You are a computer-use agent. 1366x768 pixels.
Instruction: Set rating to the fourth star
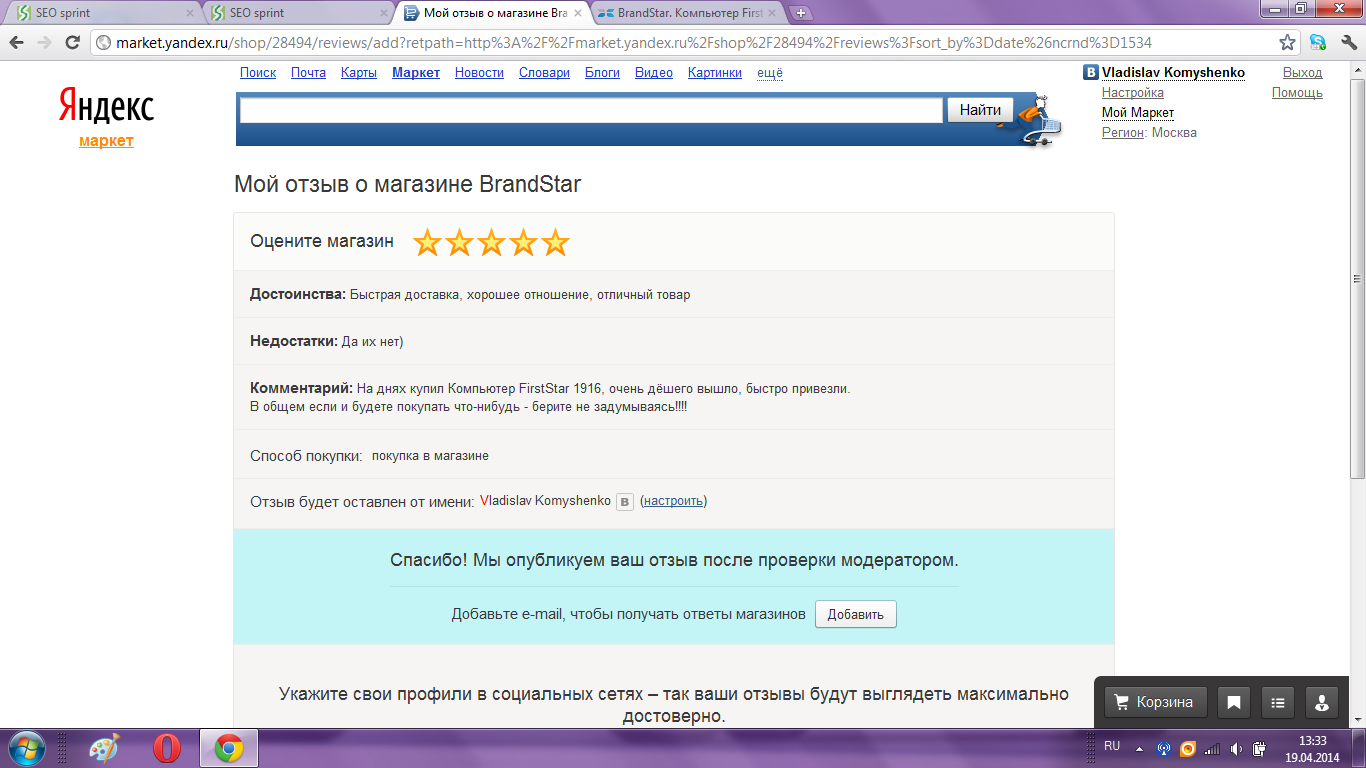(x=523, y=242)
